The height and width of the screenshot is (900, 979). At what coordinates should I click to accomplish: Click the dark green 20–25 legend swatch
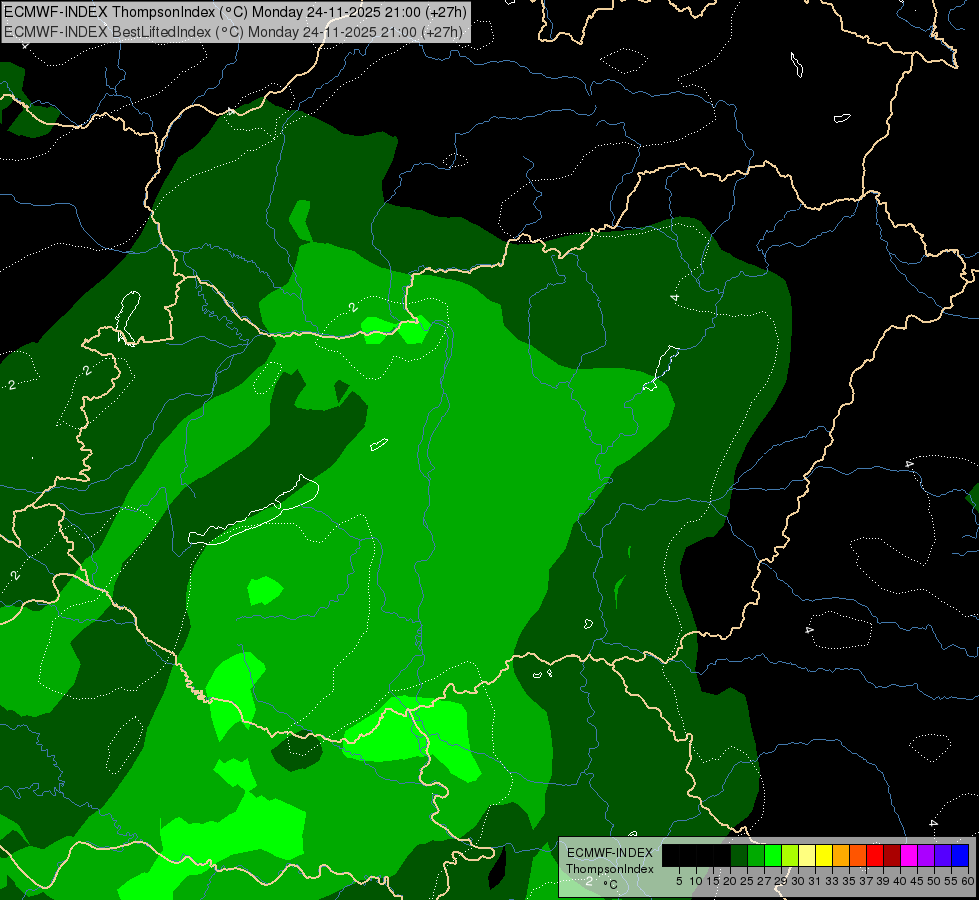[x=739, y=855]
